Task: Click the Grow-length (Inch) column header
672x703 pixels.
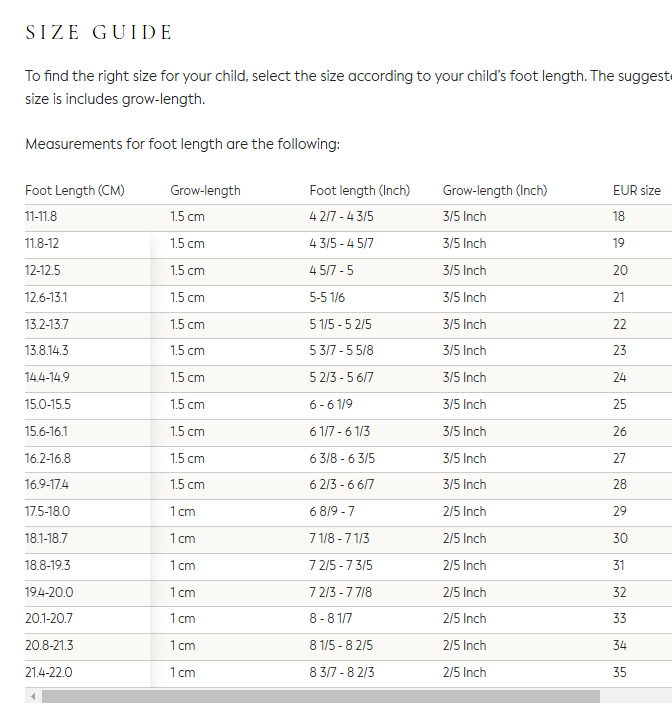Action: point(494,190)
